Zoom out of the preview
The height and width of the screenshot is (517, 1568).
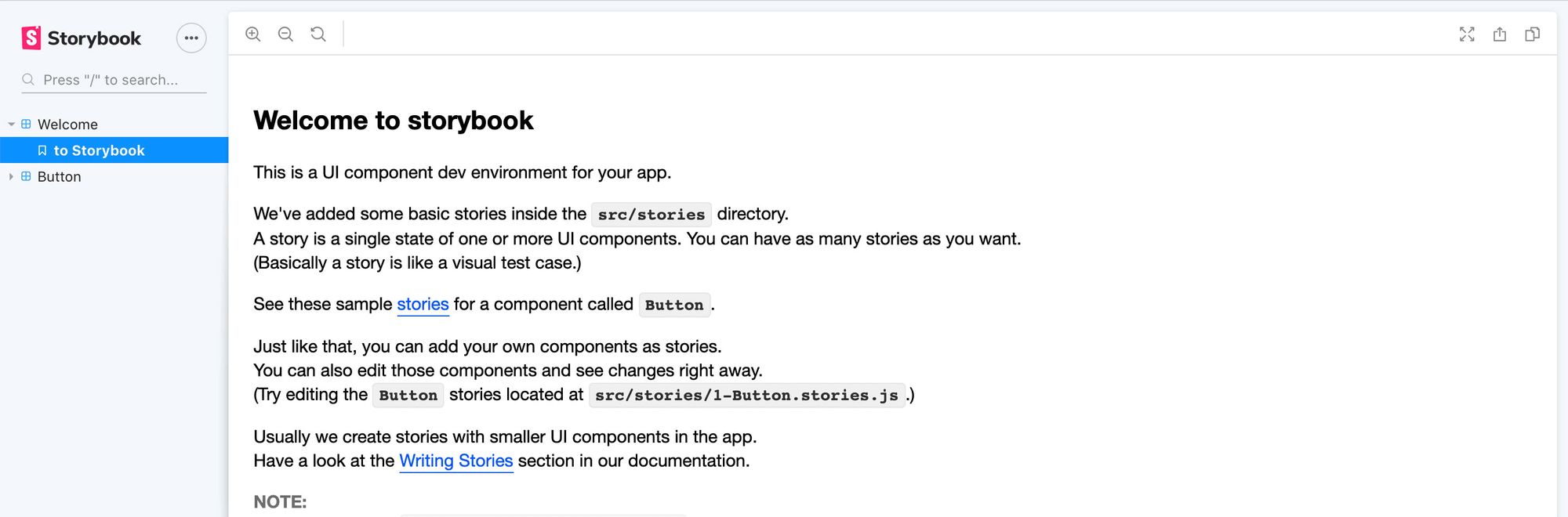(285, 34)
